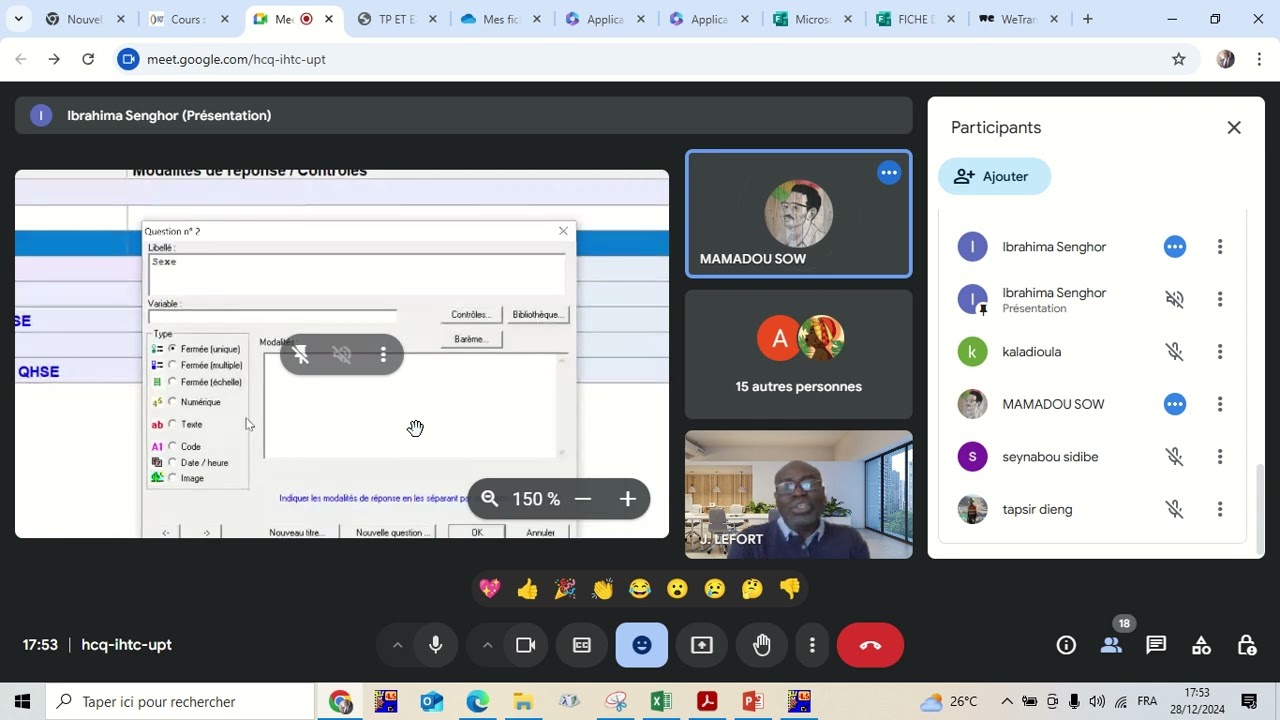This screenshot has width=1280, height=720.
Task: Open more actions for tapsir dieng
Action: tap(1220, 509)
